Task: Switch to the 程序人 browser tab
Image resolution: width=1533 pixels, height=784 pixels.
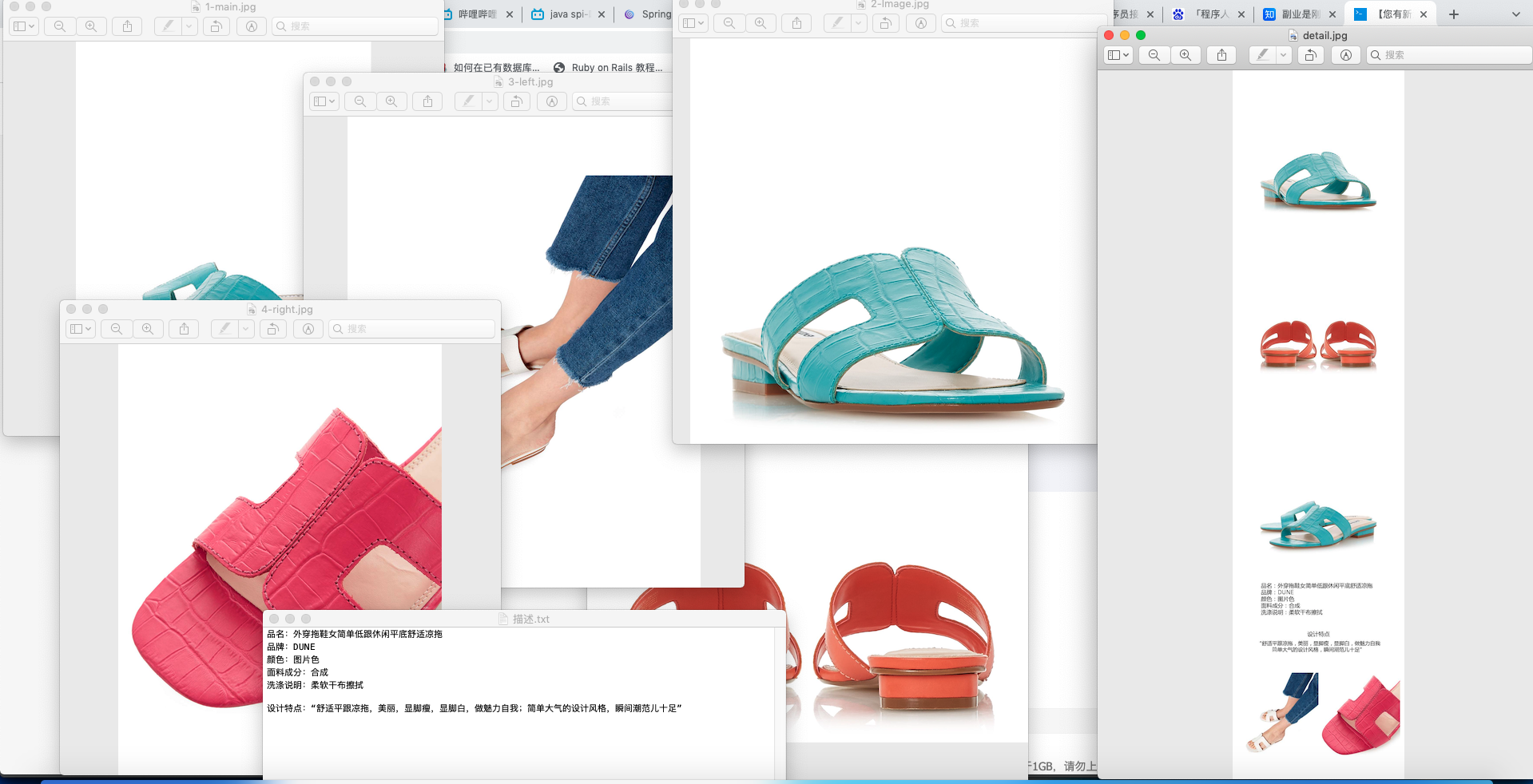Action: click(x=1210, y=14)
